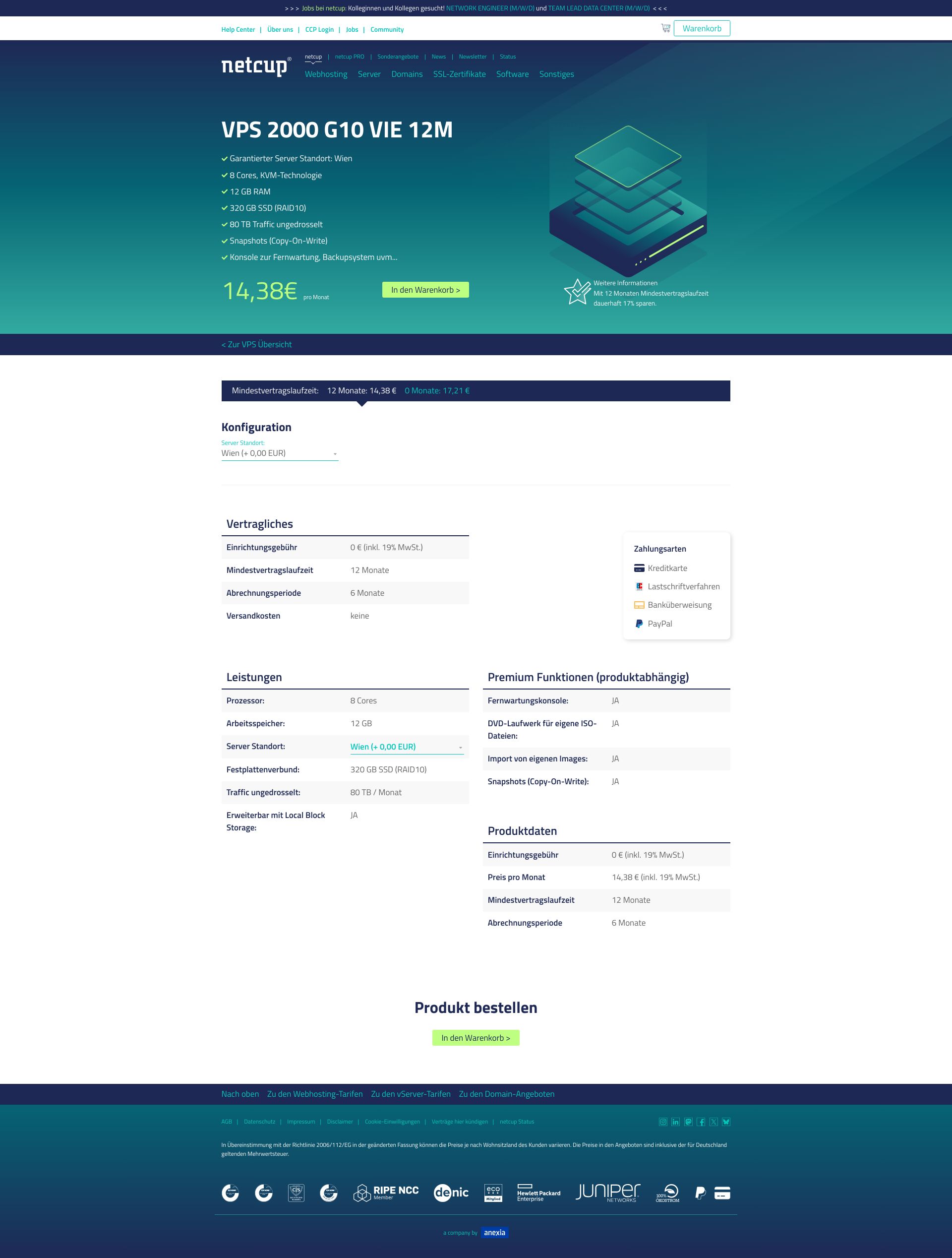Viewport: 952px width, 1258px height.
Task: Click the Nach oben link
Action: point(240,1094)
